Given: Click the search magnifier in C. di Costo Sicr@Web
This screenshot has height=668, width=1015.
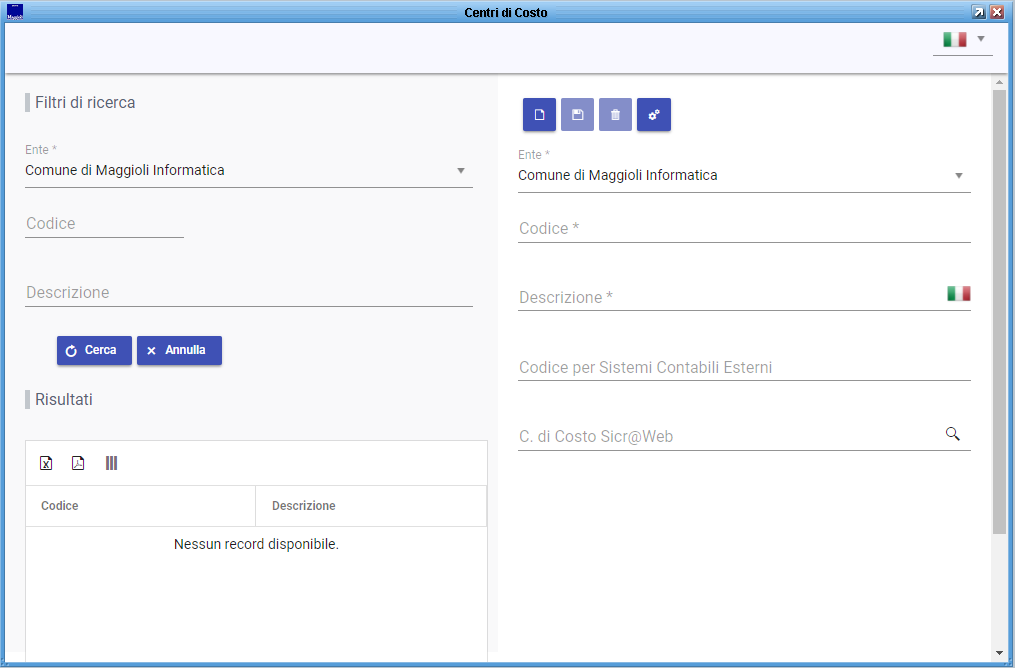Looking at the screenshot, I should [952, 434].
